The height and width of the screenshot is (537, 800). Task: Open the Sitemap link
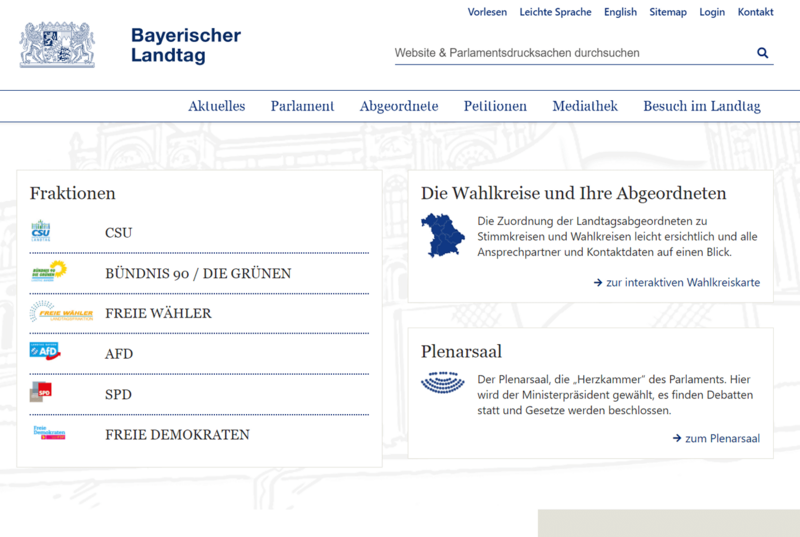[668, 12]
